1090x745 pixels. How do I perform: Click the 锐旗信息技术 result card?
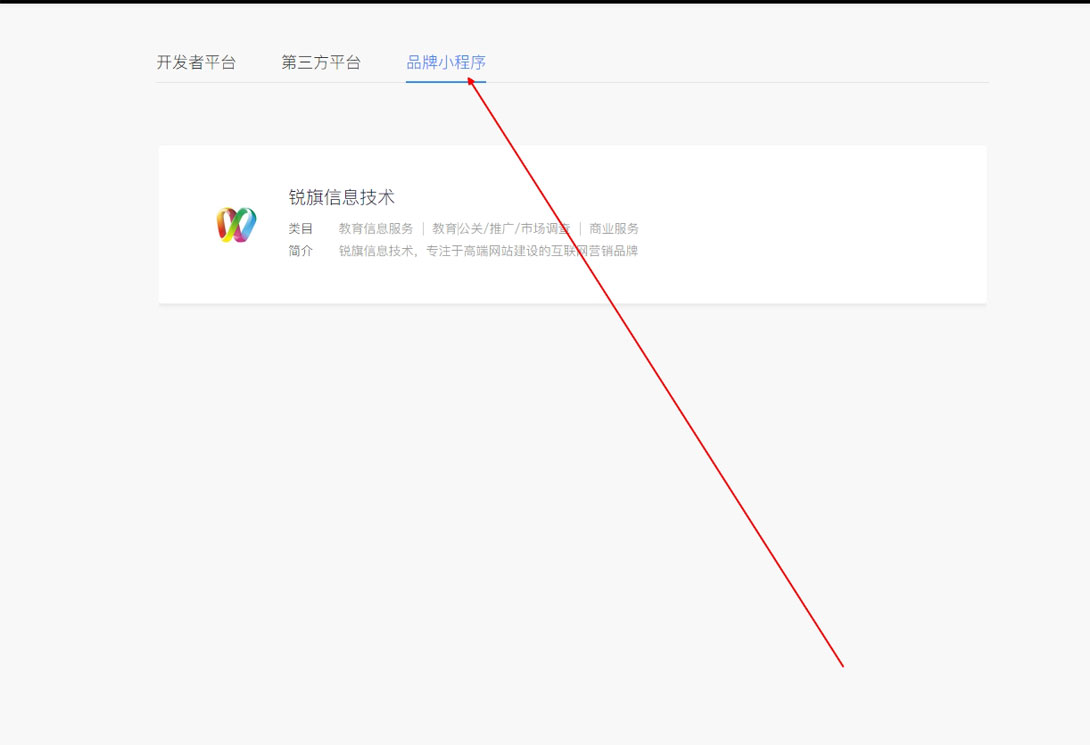click(x=571, y=223)
